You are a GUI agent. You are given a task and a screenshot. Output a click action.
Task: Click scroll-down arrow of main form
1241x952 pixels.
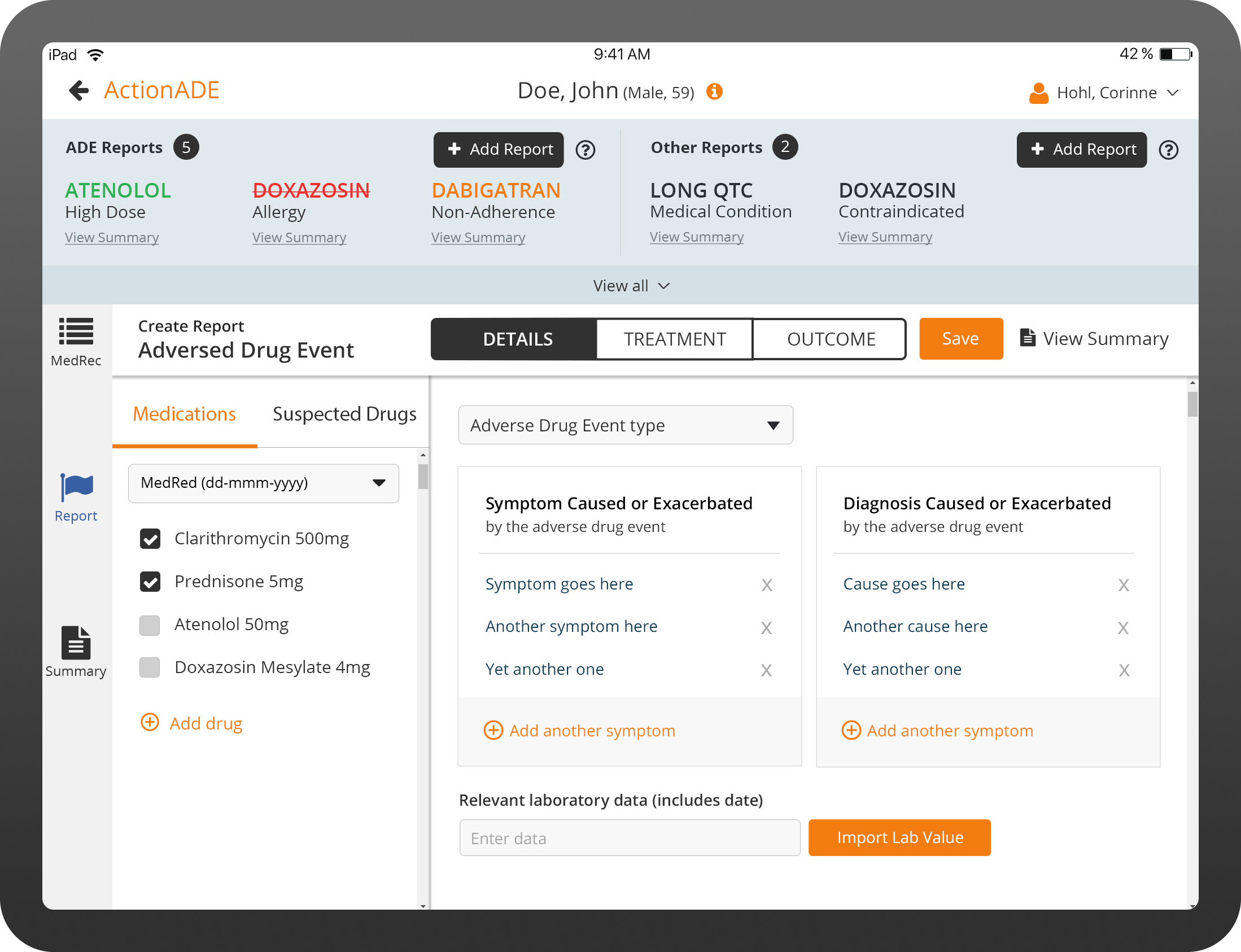tap(1192, 906)
